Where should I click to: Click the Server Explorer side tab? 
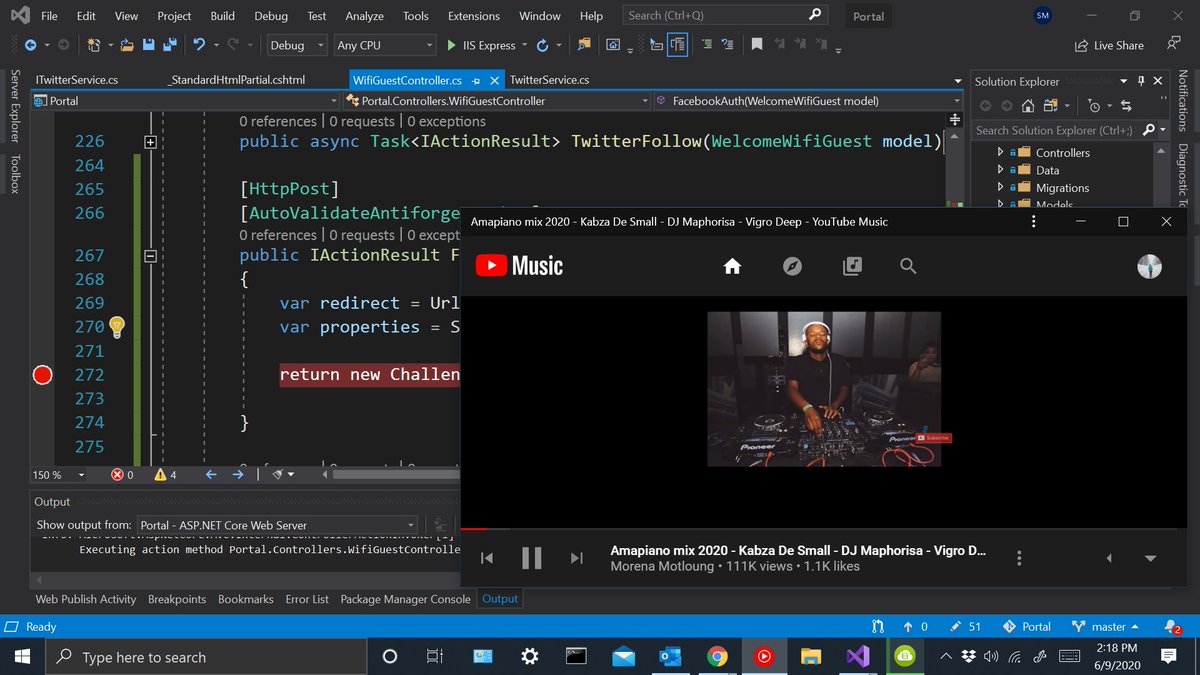[x=14, y=105]
